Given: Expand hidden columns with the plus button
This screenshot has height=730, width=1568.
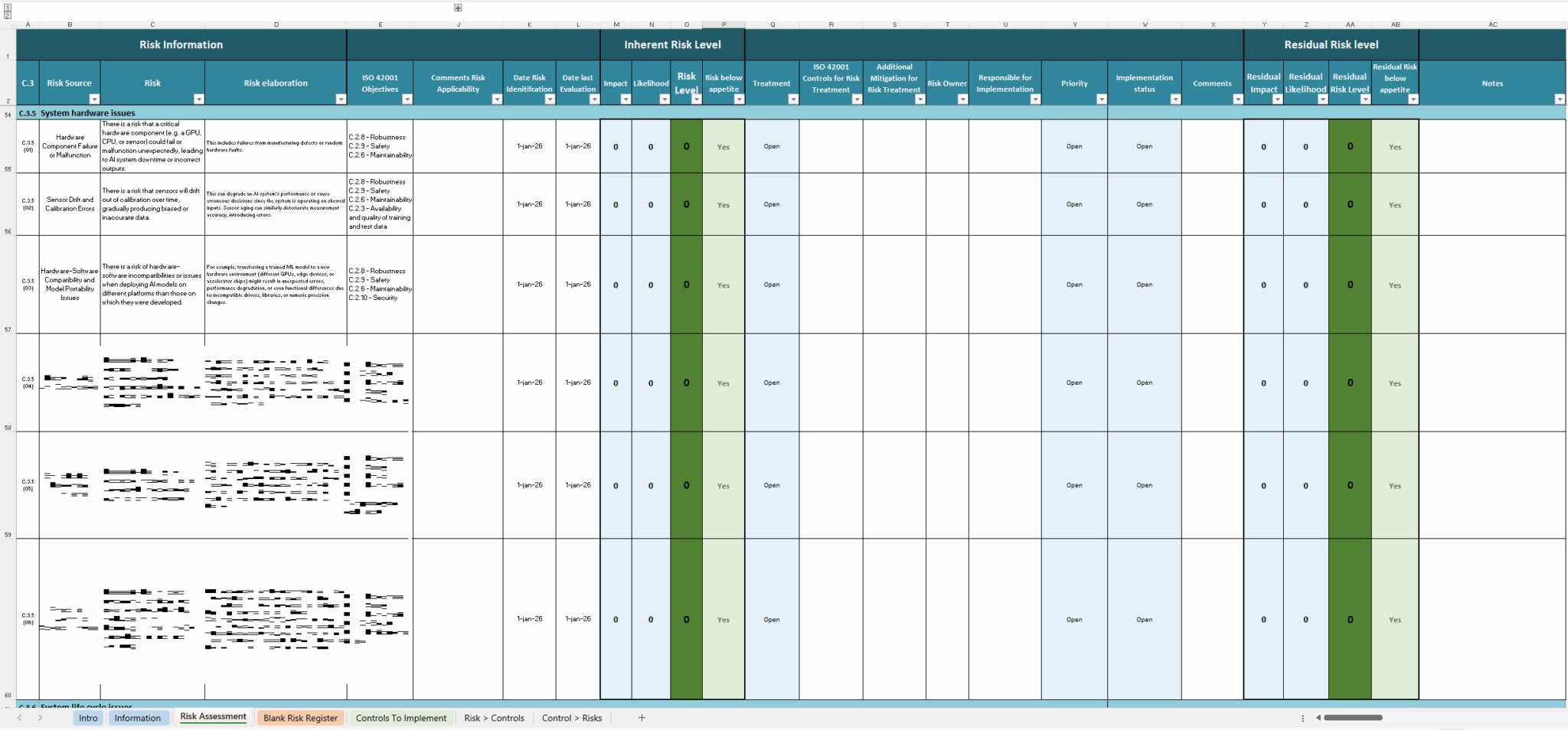Looking at the screenshot, I should tap(457, 8).
